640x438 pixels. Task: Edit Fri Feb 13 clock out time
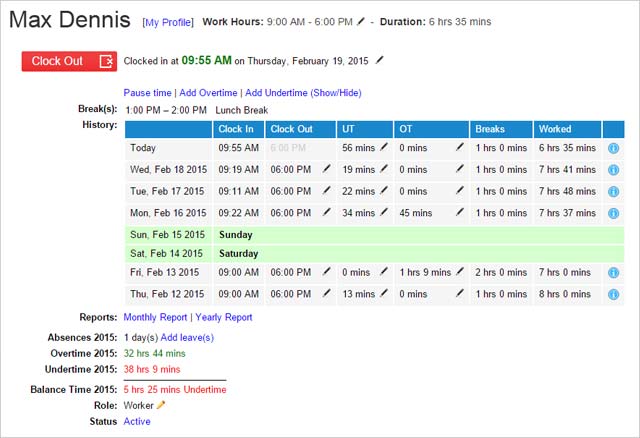pyautogui.click(x=327, y=271)
